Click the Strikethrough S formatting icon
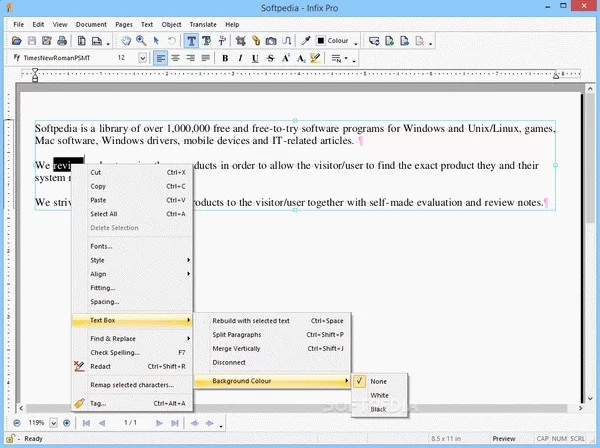 pyautogui.click(x=271, y=58)
